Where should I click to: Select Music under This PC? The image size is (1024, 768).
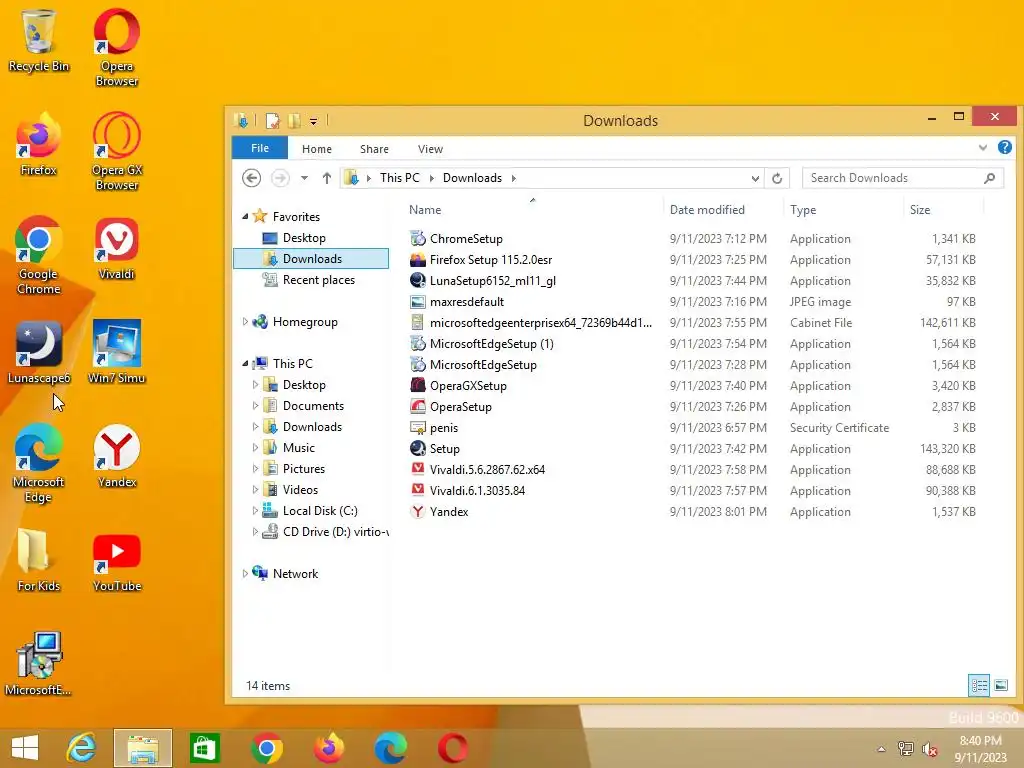(x=298, y=447)
